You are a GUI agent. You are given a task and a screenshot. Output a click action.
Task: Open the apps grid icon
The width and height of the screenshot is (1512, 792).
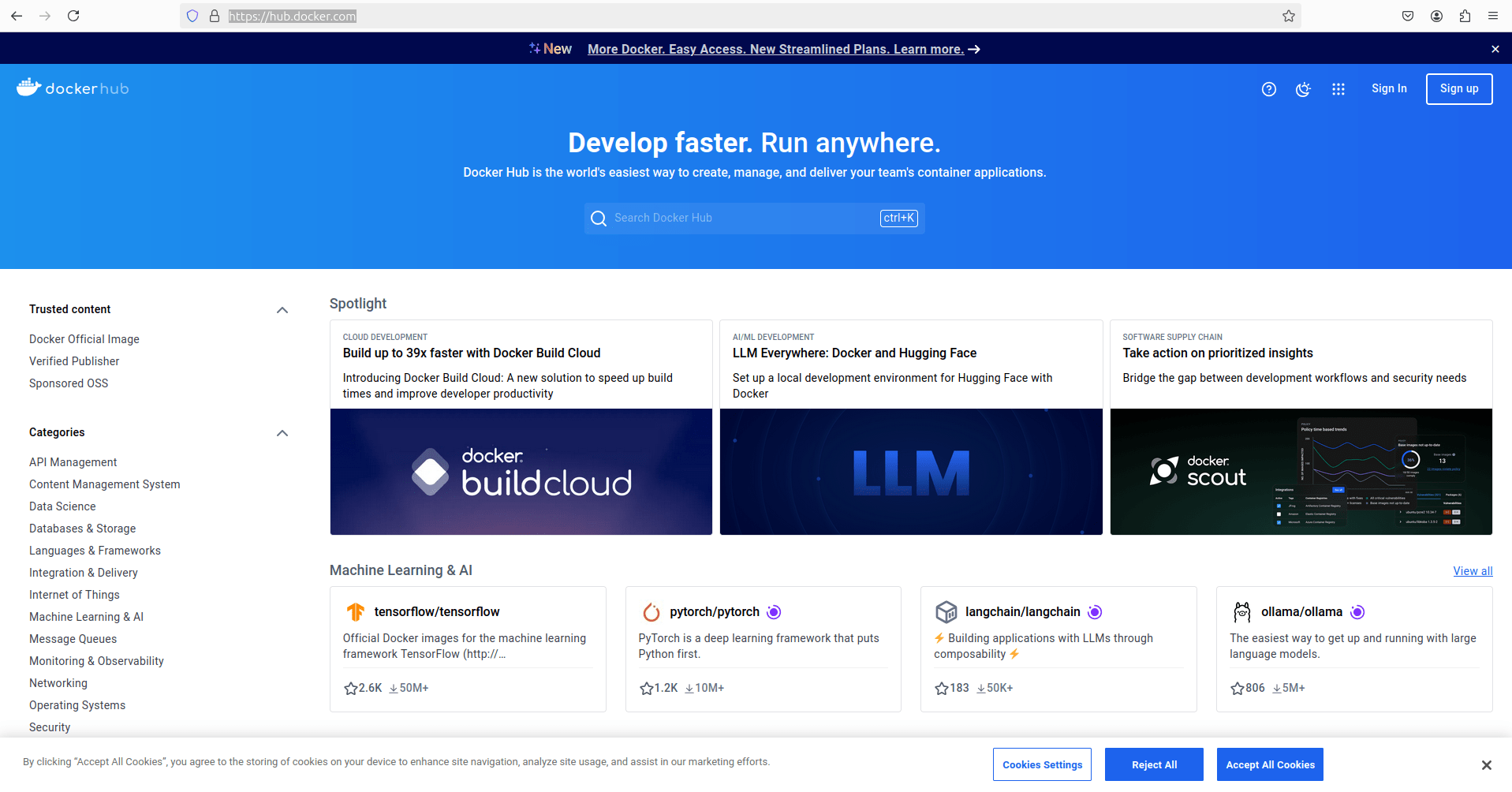click(x=1338, y=89)
